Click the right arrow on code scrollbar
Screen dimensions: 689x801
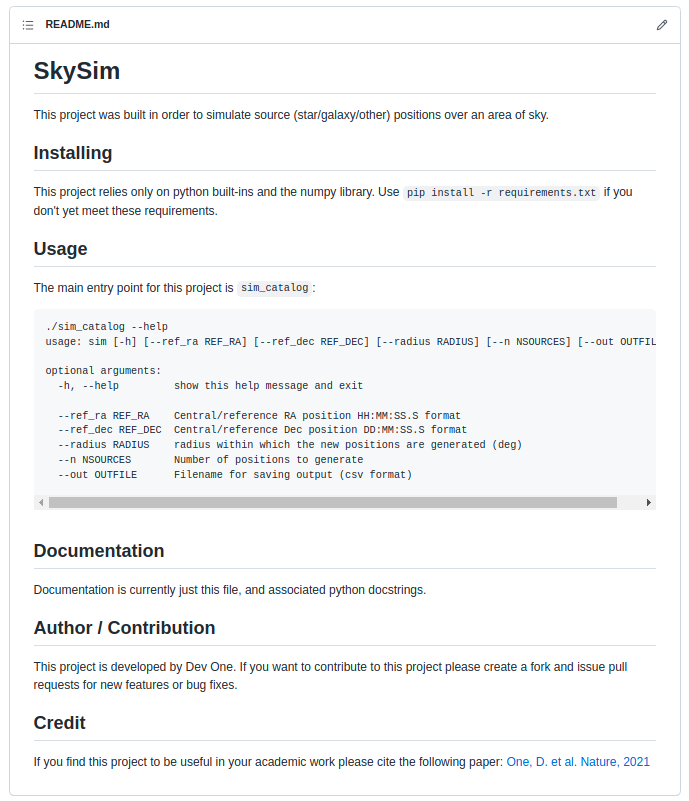click(650, 501)
